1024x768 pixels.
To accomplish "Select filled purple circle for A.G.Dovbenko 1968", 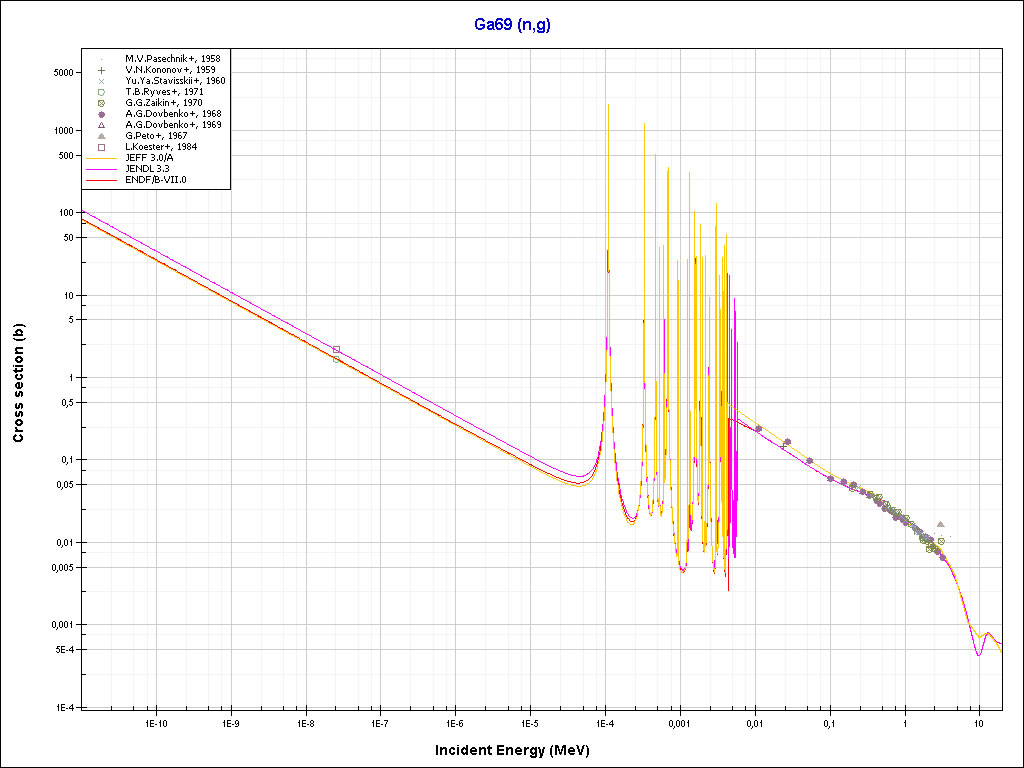I will [102, 114].
